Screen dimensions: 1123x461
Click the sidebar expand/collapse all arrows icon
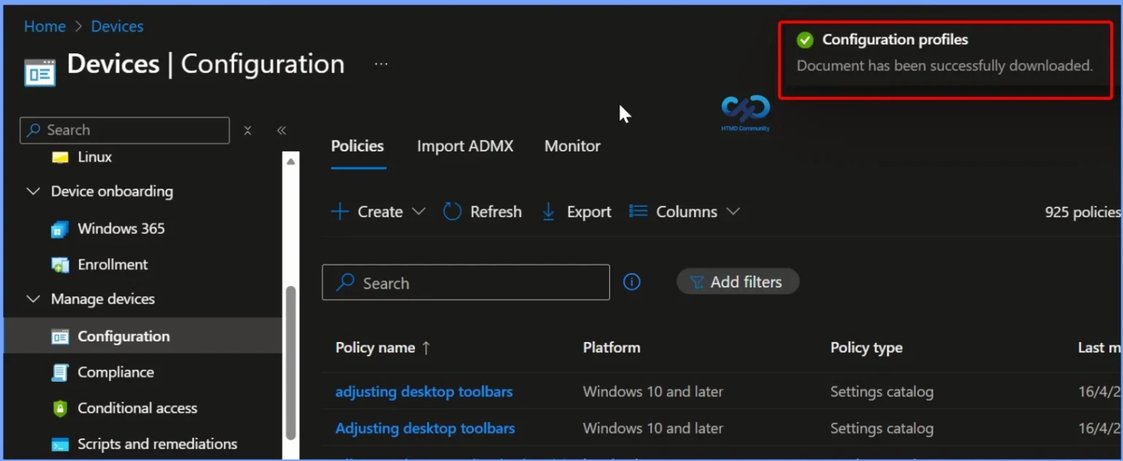click(x=247, y=130)
